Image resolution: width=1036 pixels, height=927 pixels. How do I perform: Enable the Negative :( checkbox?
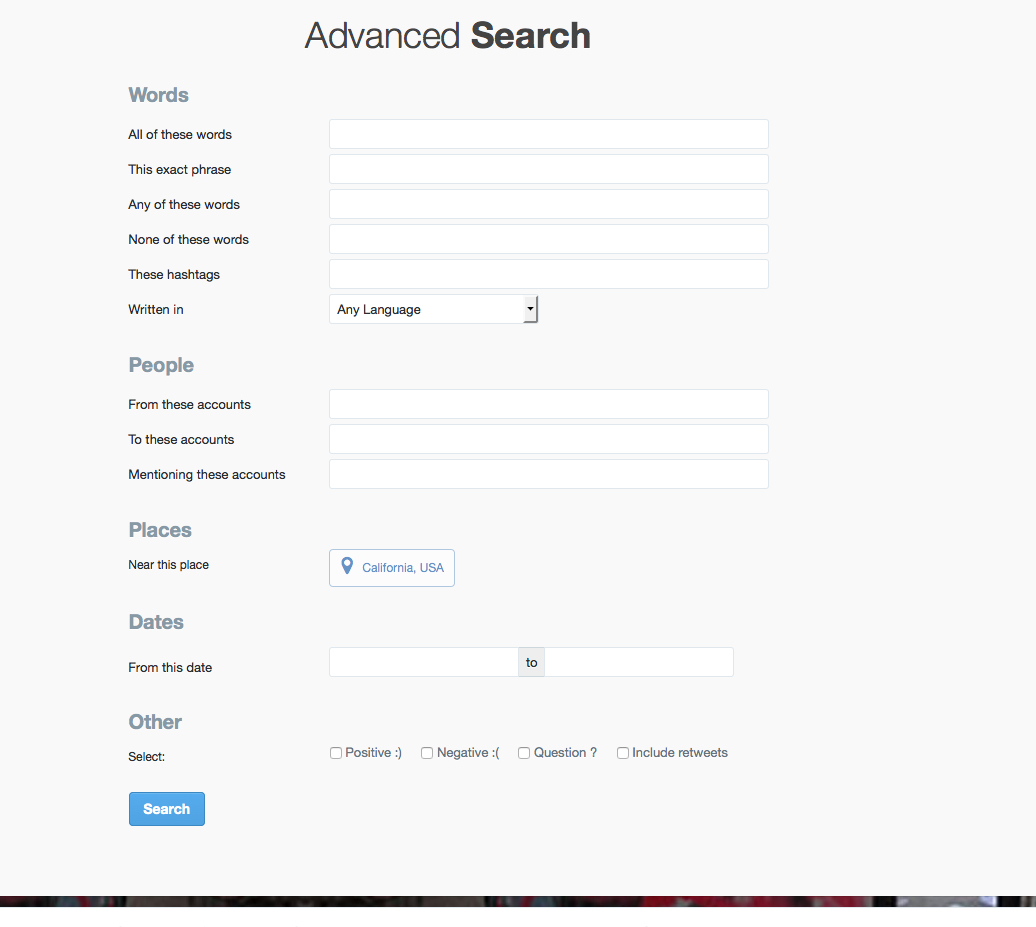click(427, 753)
